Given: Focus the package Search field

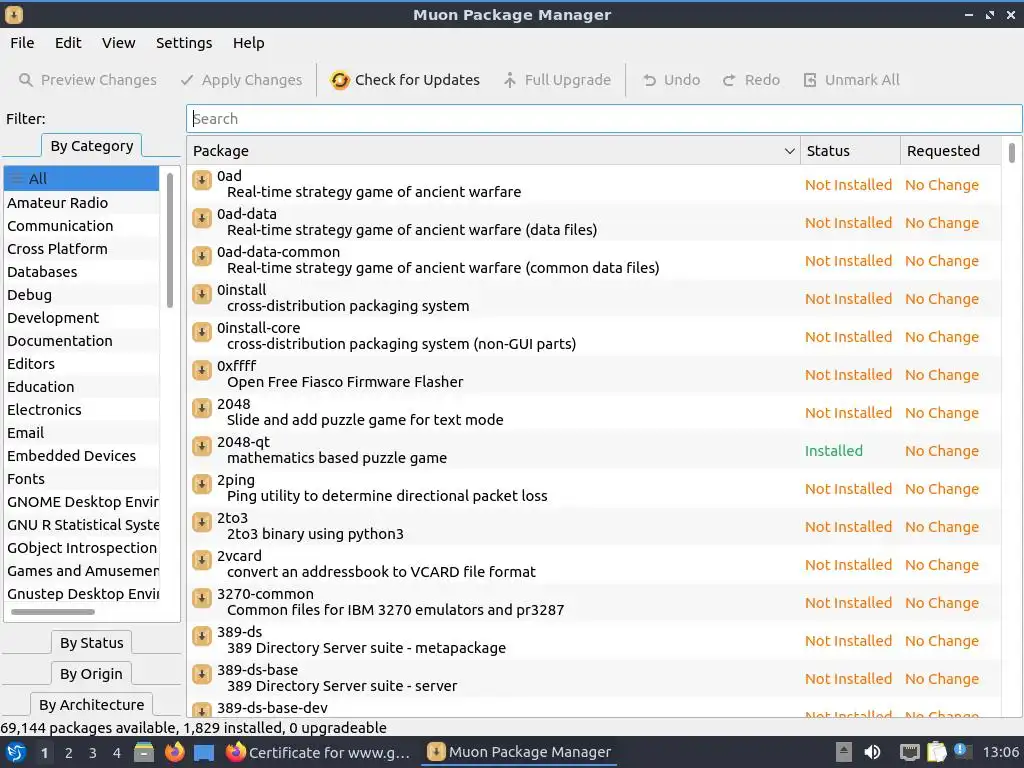Looking at the screenshot, I should 604,119.
